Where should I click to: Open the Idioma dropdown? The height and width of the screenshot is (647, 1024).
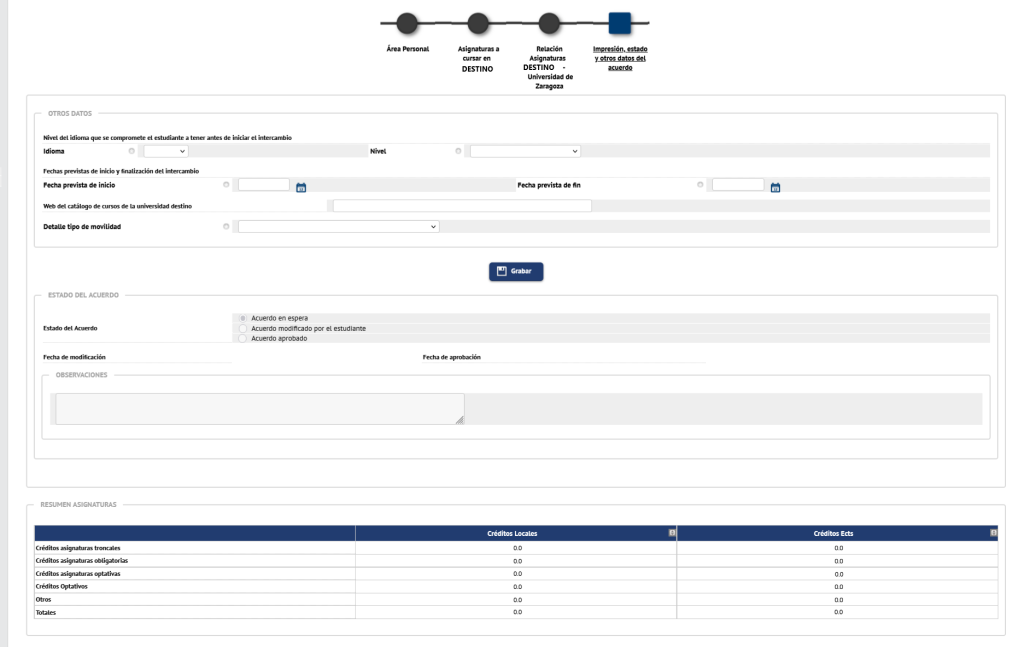pyautogui.click(x=166, y=151)
